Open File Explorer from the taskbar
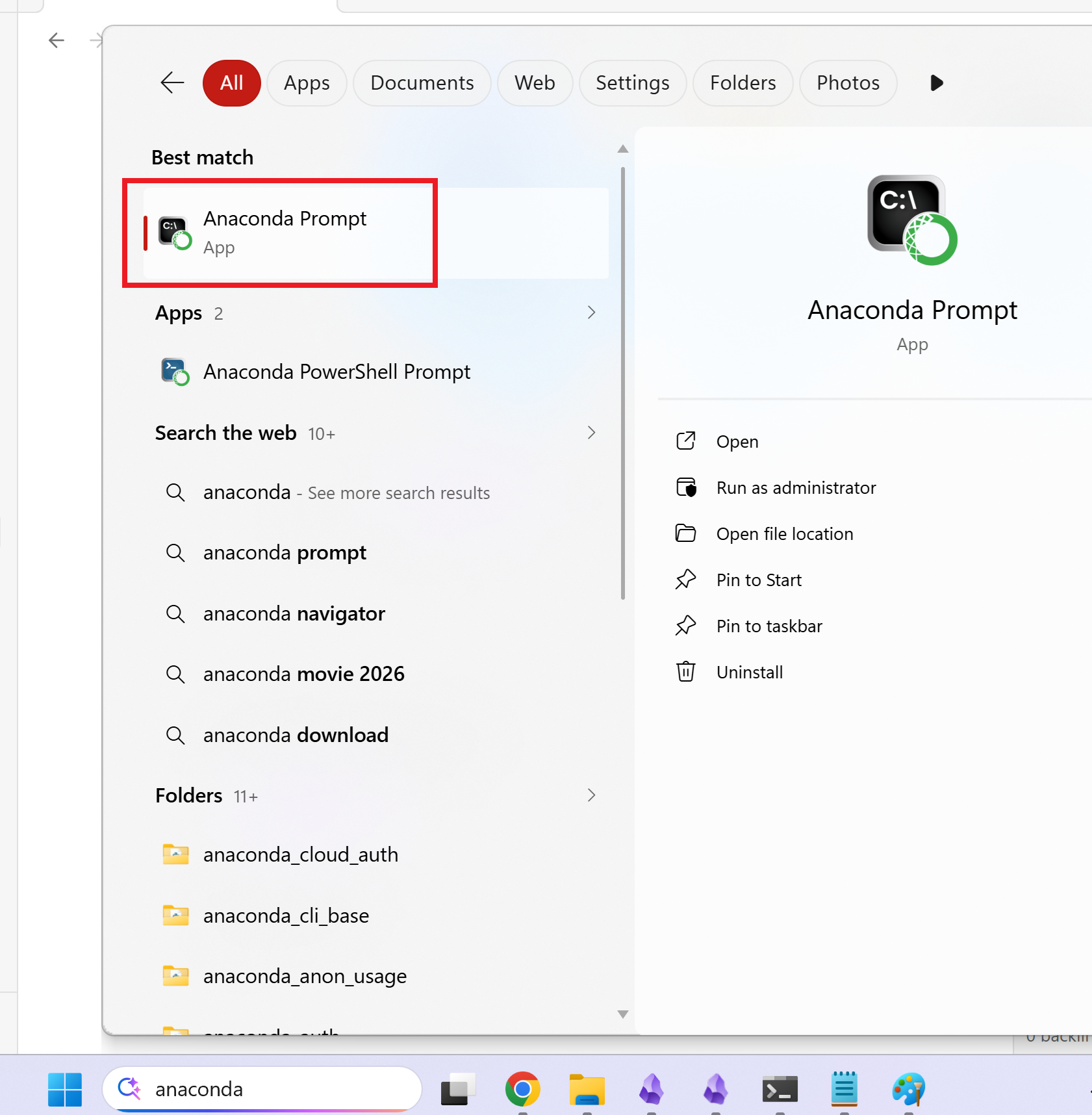 coord(587,1089)
